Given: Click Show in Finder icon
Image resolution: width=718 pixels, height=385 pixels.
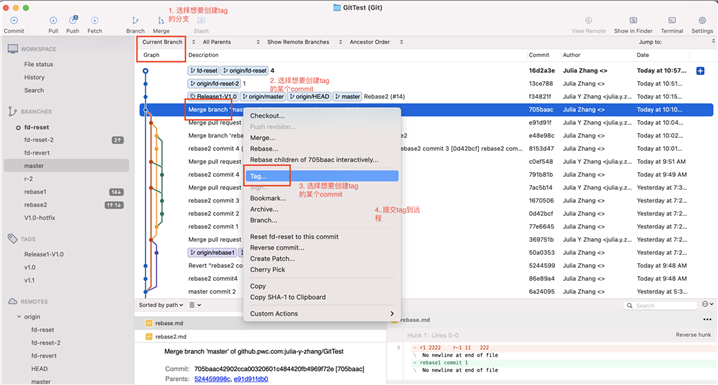Looking at the screenshot, I should click(x=633, y=21).
